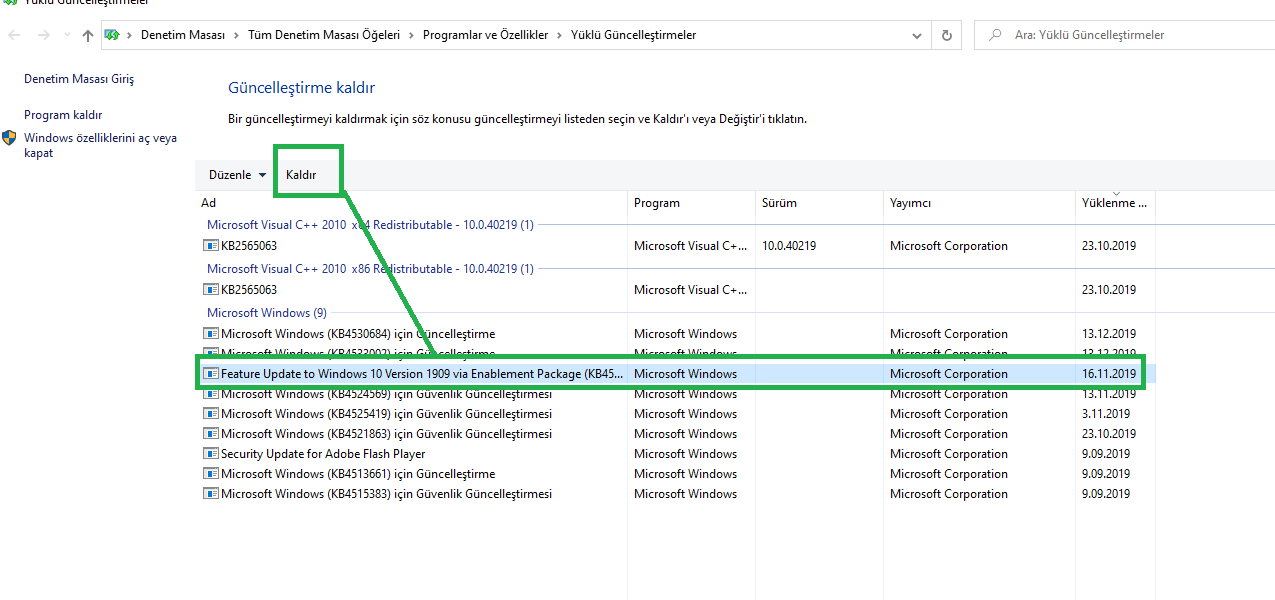
Task: Open Program kaldır link
Action: pos(63,115)
